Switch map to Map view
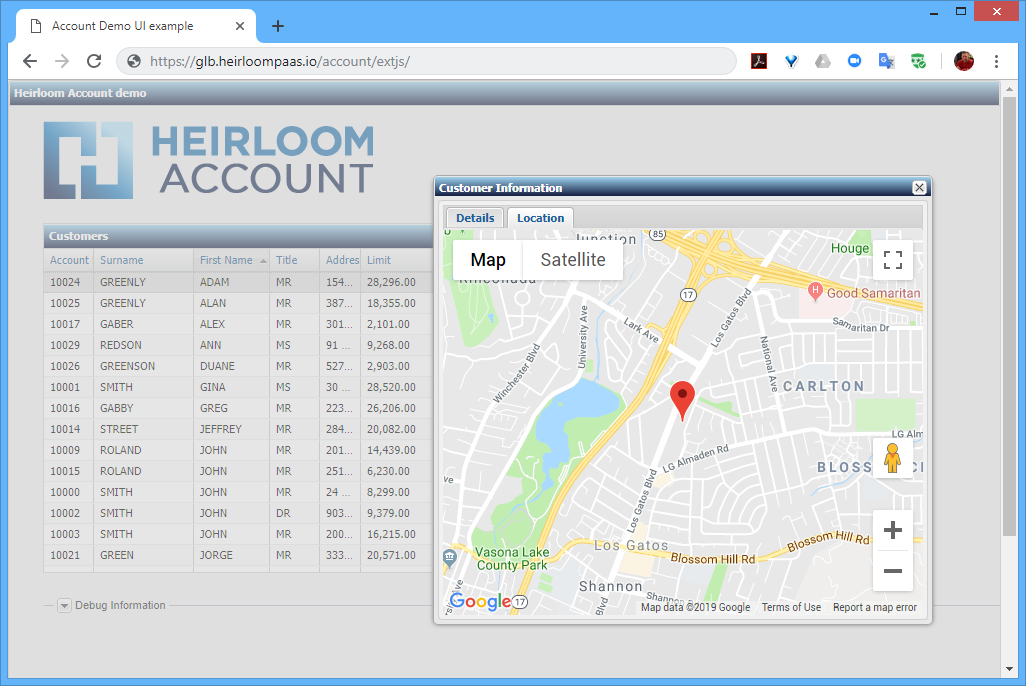The height and width of the screenshot is (686, 1026). 488,260
